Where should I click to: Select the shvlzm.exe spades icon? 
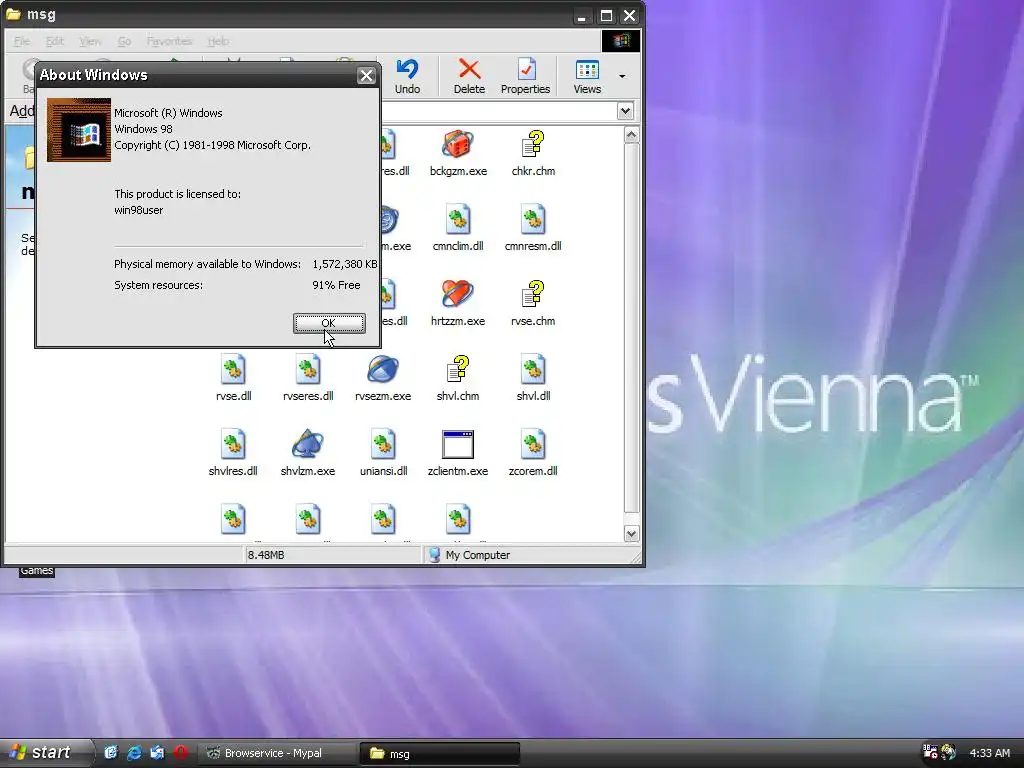coord(308,453)
